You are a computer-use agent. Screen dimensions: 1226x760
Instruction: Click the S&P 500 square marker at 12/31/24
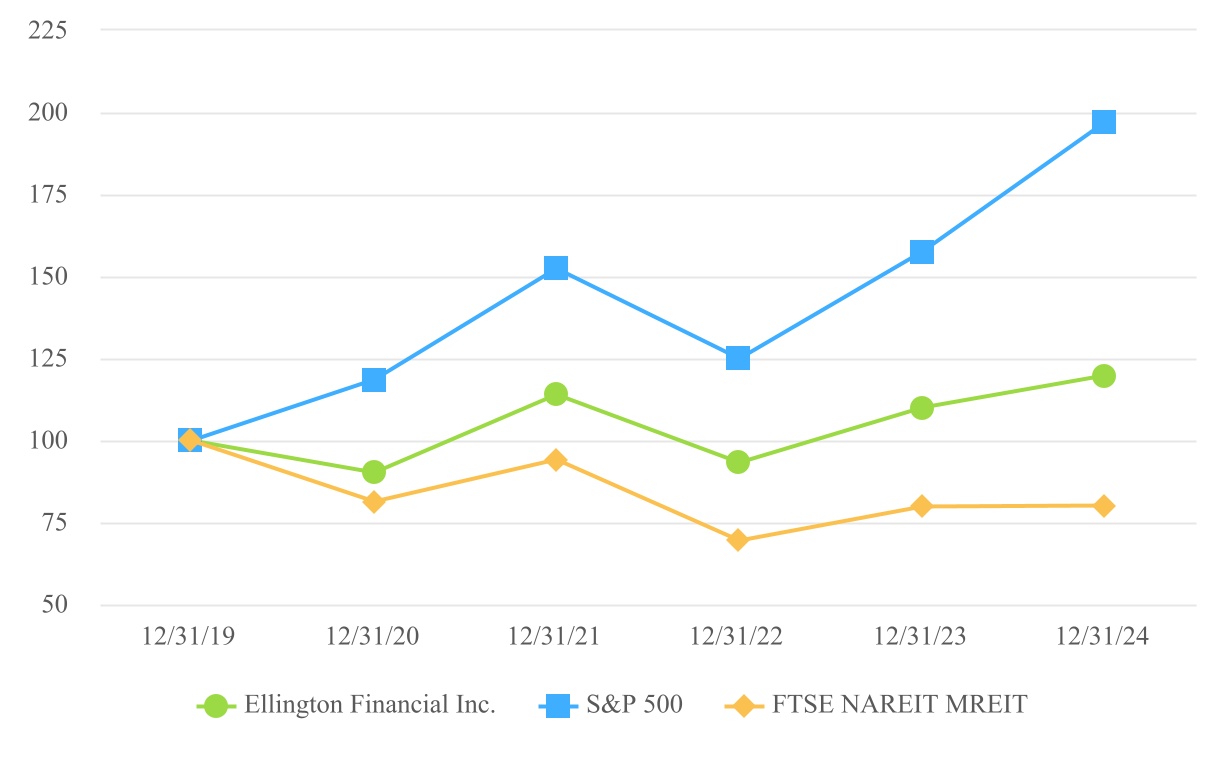pos(1104,122)
